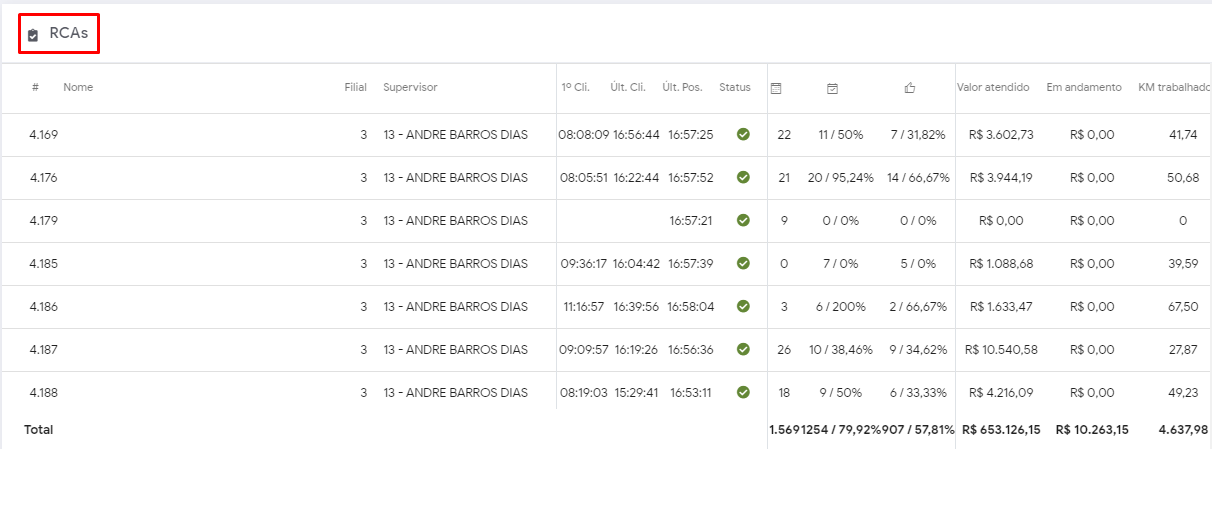The image size is (1212, 528).
Task: Click the thumbs-up icon column header
Action: (x=910, y=88)
